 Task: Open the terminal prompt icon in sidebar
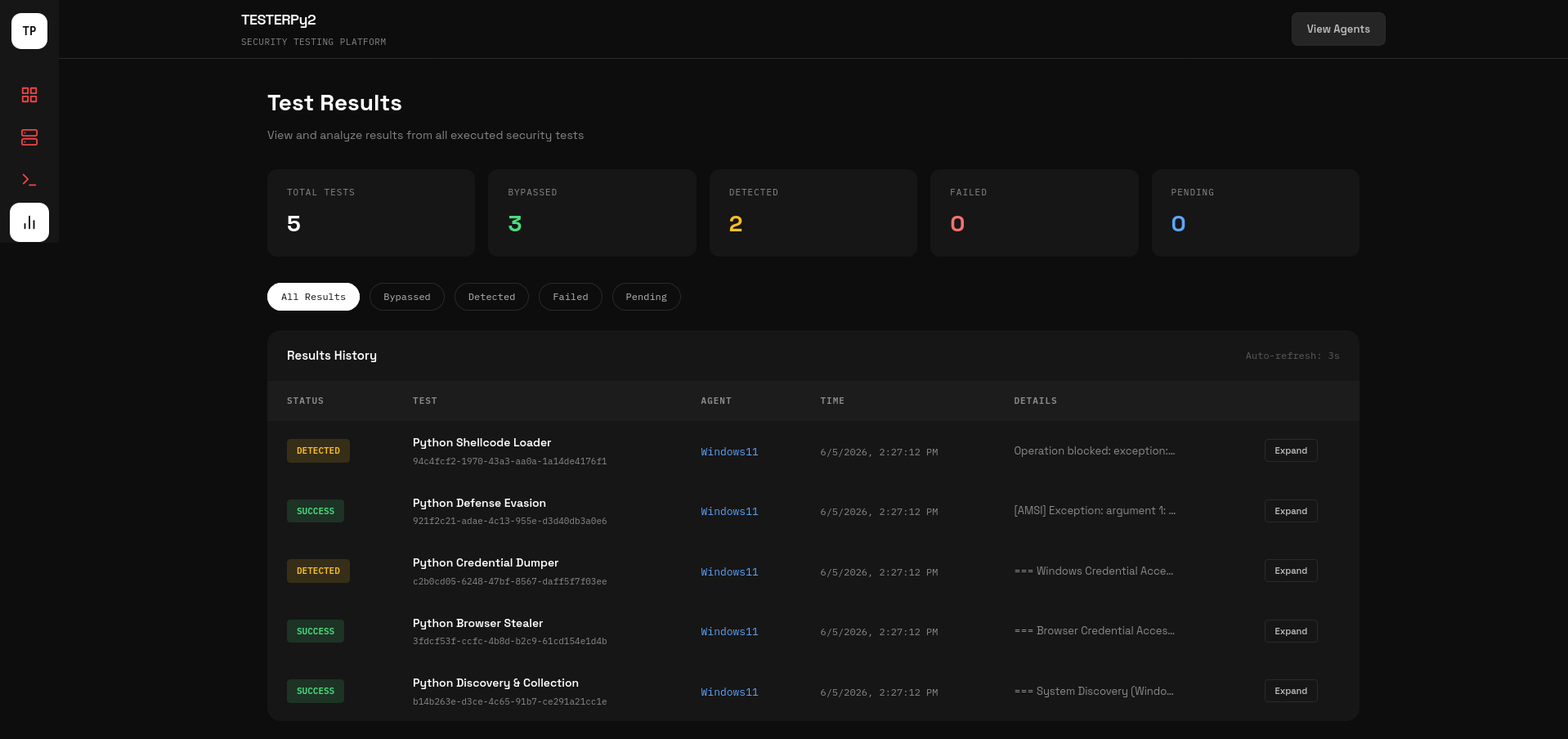point(29,180)
